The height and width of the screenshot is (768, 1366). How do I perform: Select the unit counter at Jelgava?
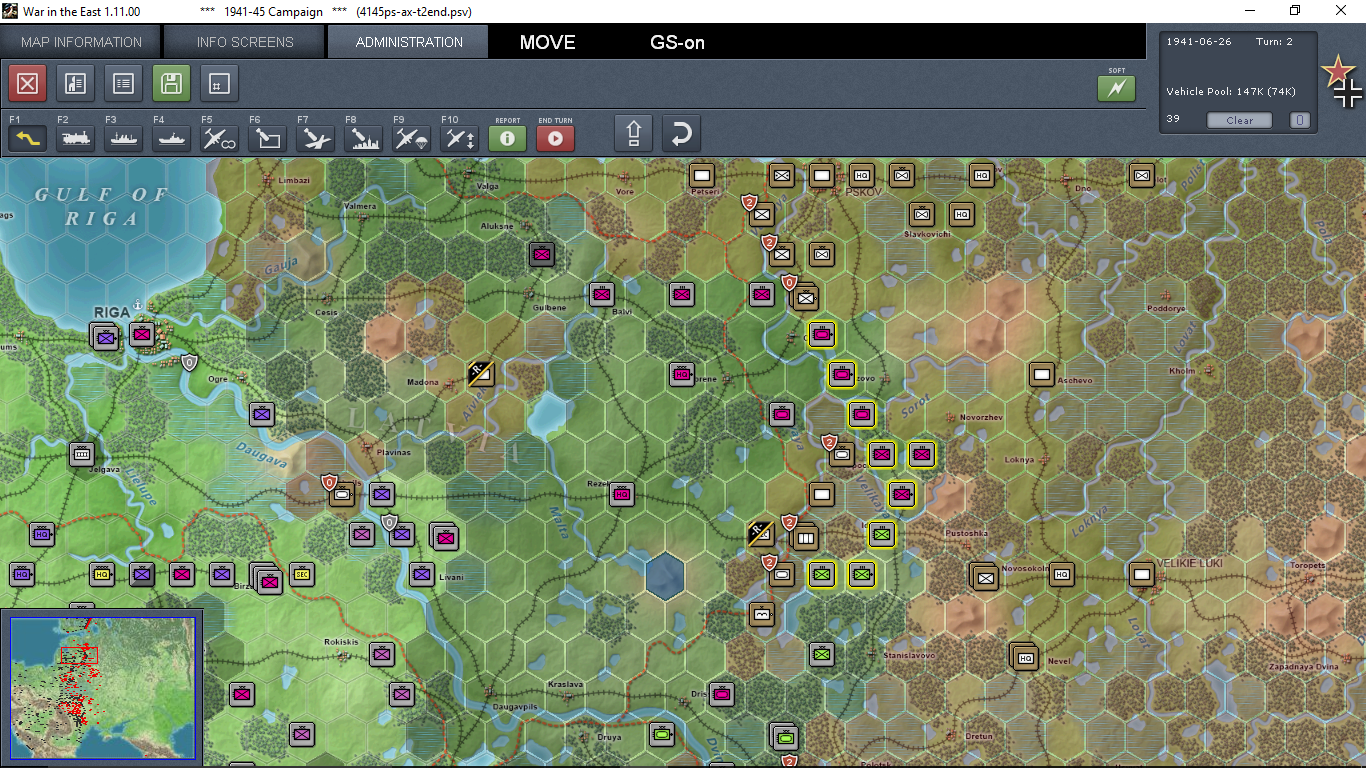click(x=82, y=454)
